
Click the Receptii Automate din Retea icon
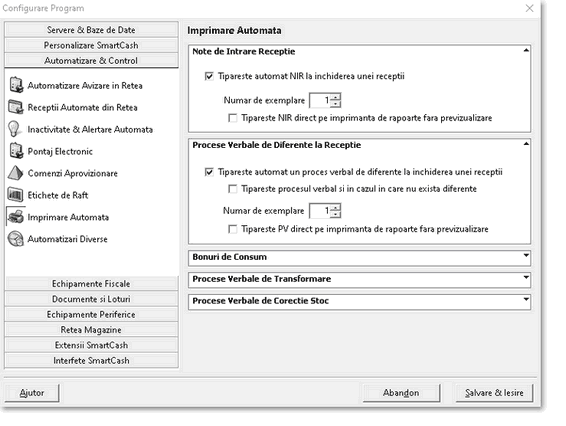coord(16,107)
